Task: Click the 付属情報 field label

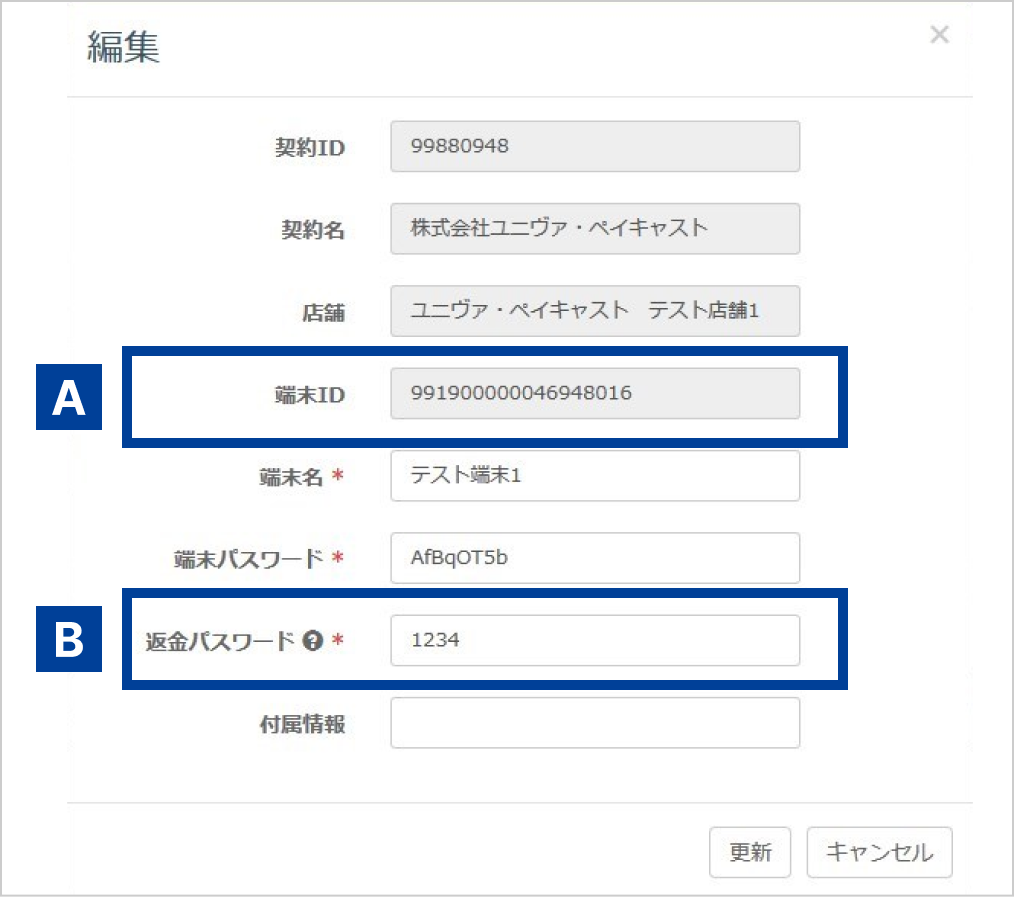Action: click(x=302, y=724)
